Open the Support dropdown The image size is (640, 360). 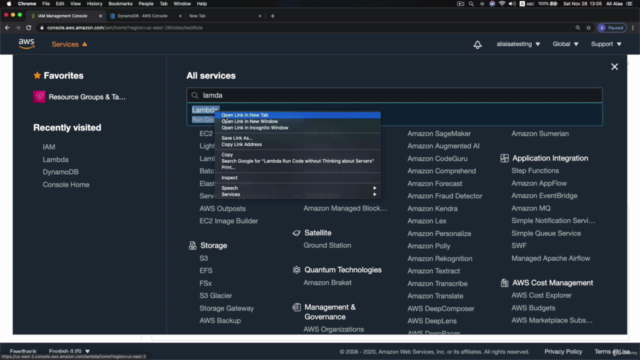[x=606, y=44]
